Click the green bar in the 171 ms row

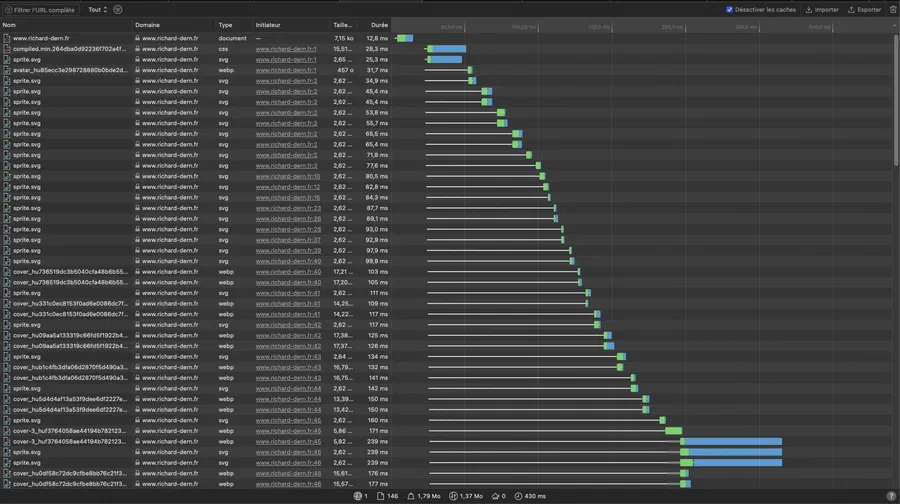tap(673, 431)
